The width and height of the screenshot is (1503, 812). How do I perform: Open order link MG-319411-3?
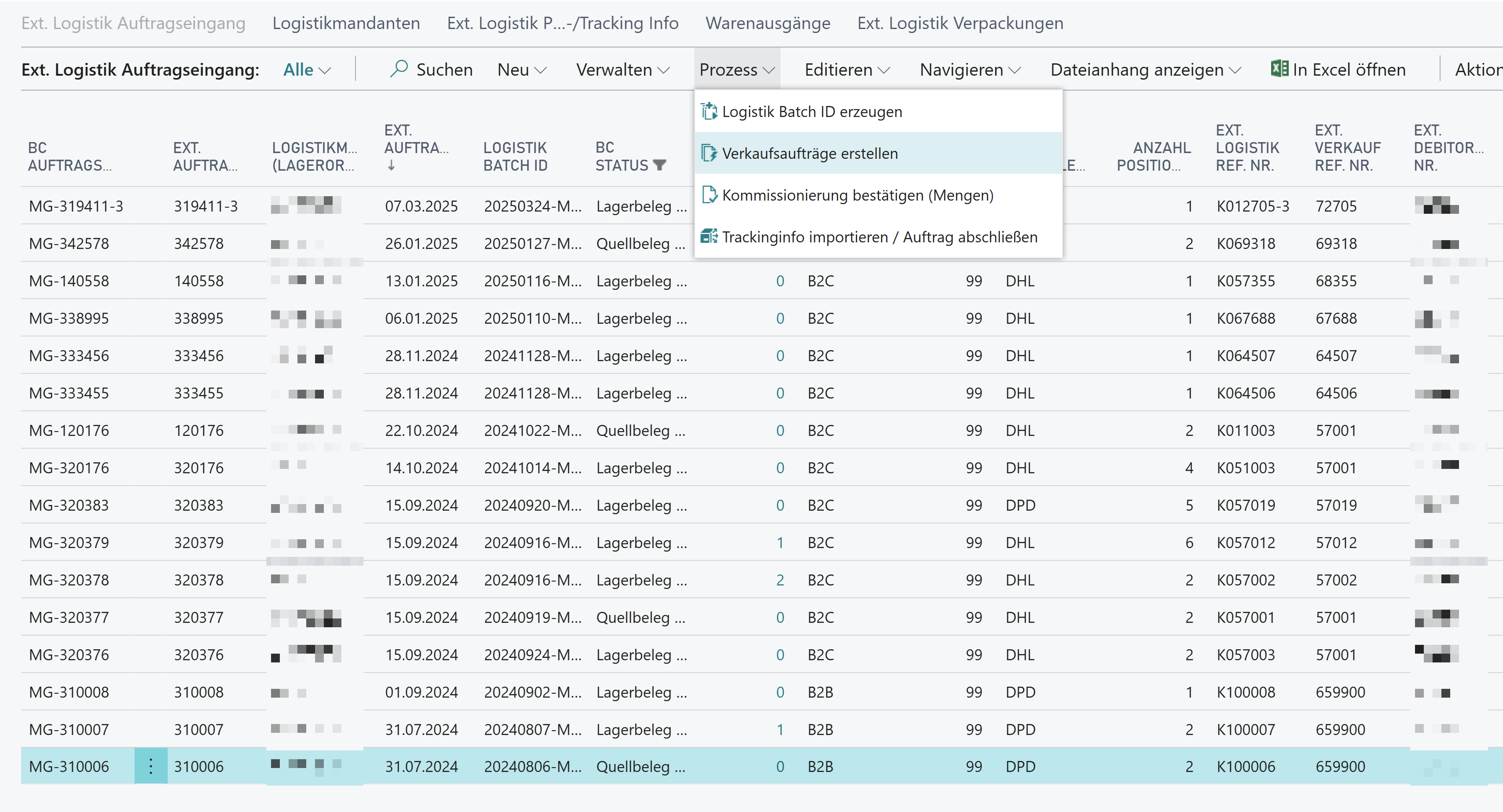pyautogui.click(x=76, y=206)
